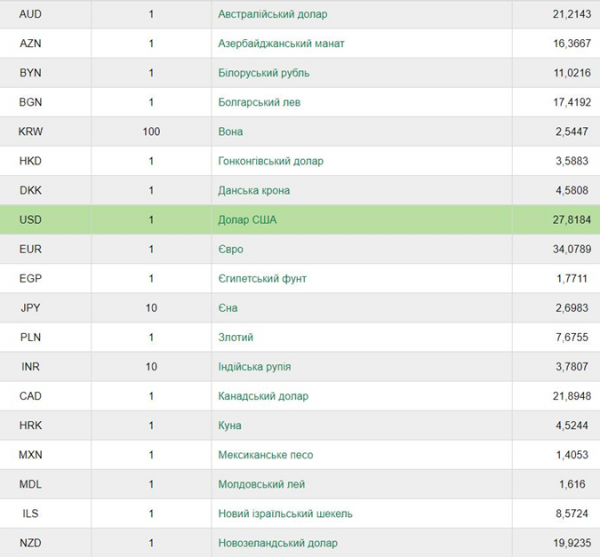The width and height of the screenshot is (600, 557).
Task: Open the Данська крона link
Action: pos(254,191)
